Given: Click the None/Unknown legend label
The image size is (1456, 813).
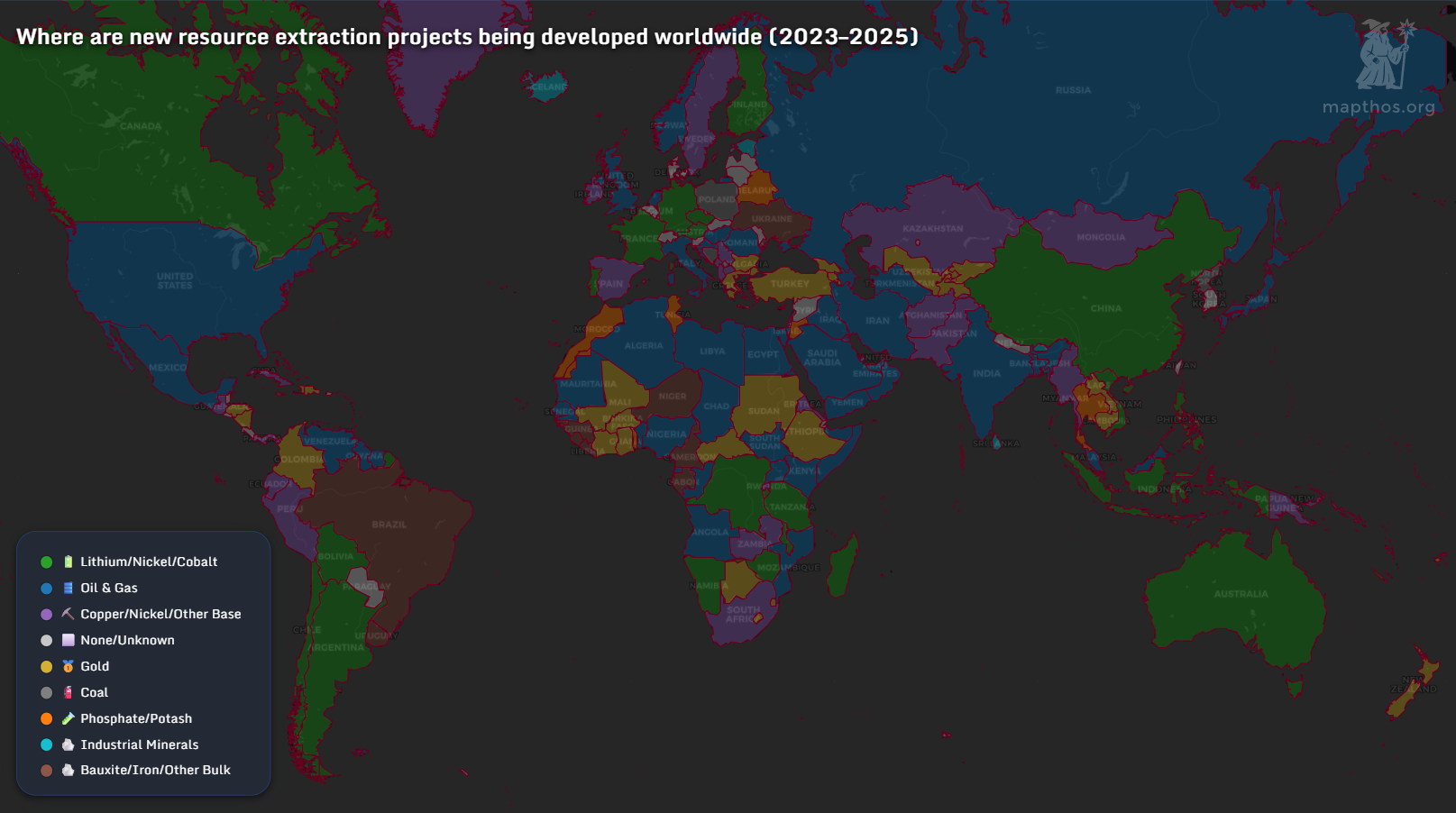Looking at the screenshot, I should (x=127, y=640).
